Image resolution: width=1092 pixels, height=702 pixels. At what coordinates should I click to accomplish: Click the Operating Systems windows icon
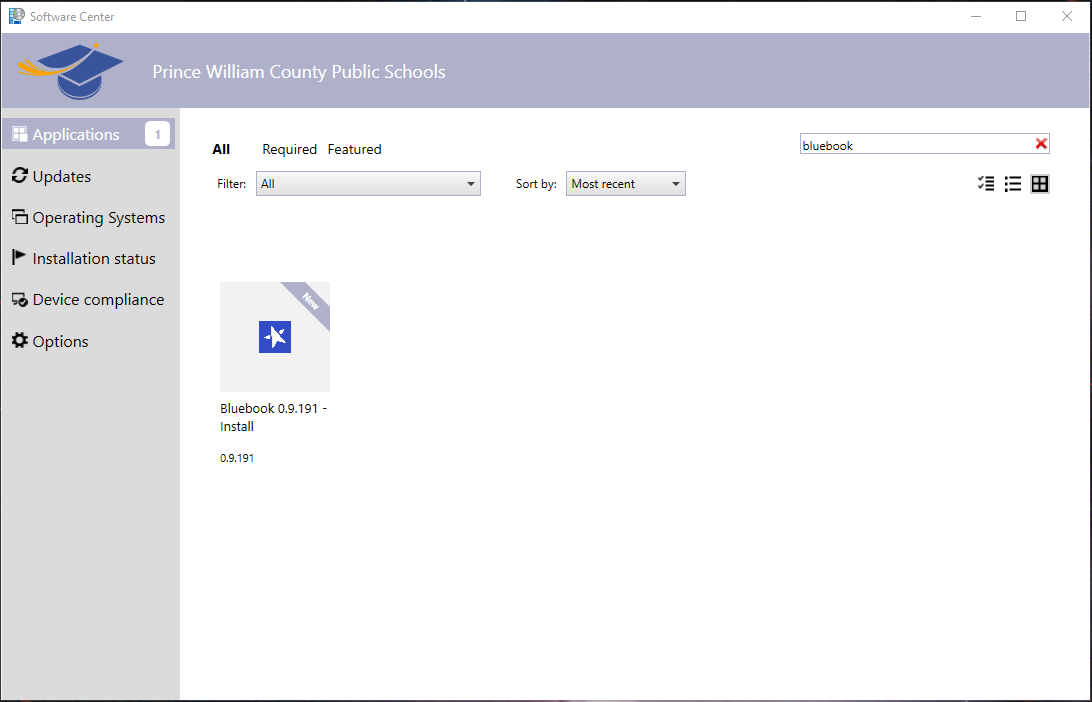[x=20, y=217]
